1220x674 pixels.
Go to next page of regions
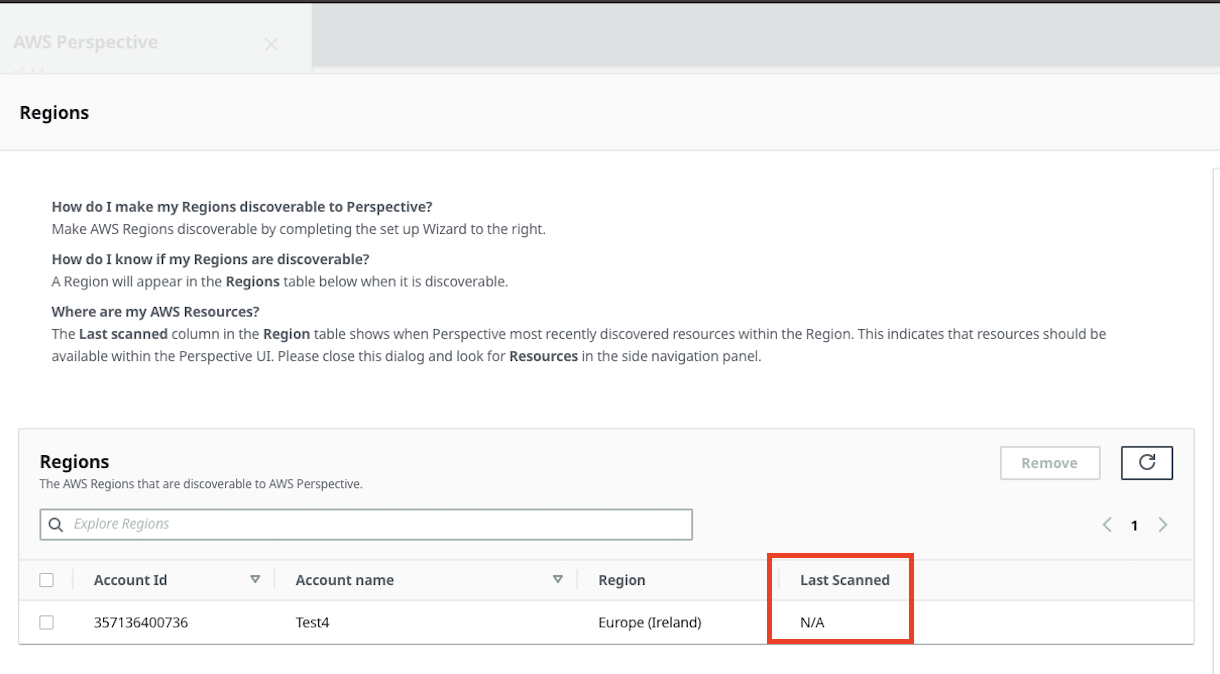pos(1163,525)
